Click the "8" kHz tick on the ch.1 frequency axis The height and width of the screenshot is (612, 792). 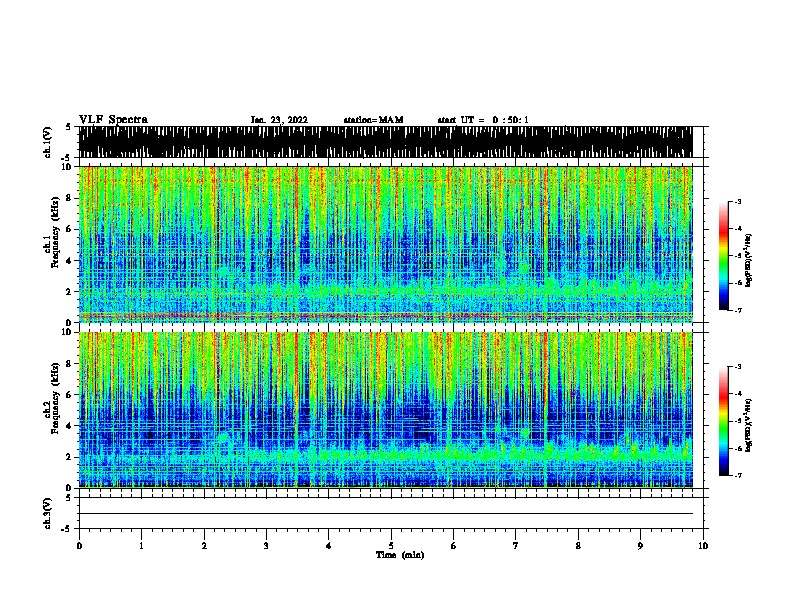(70, 198)
